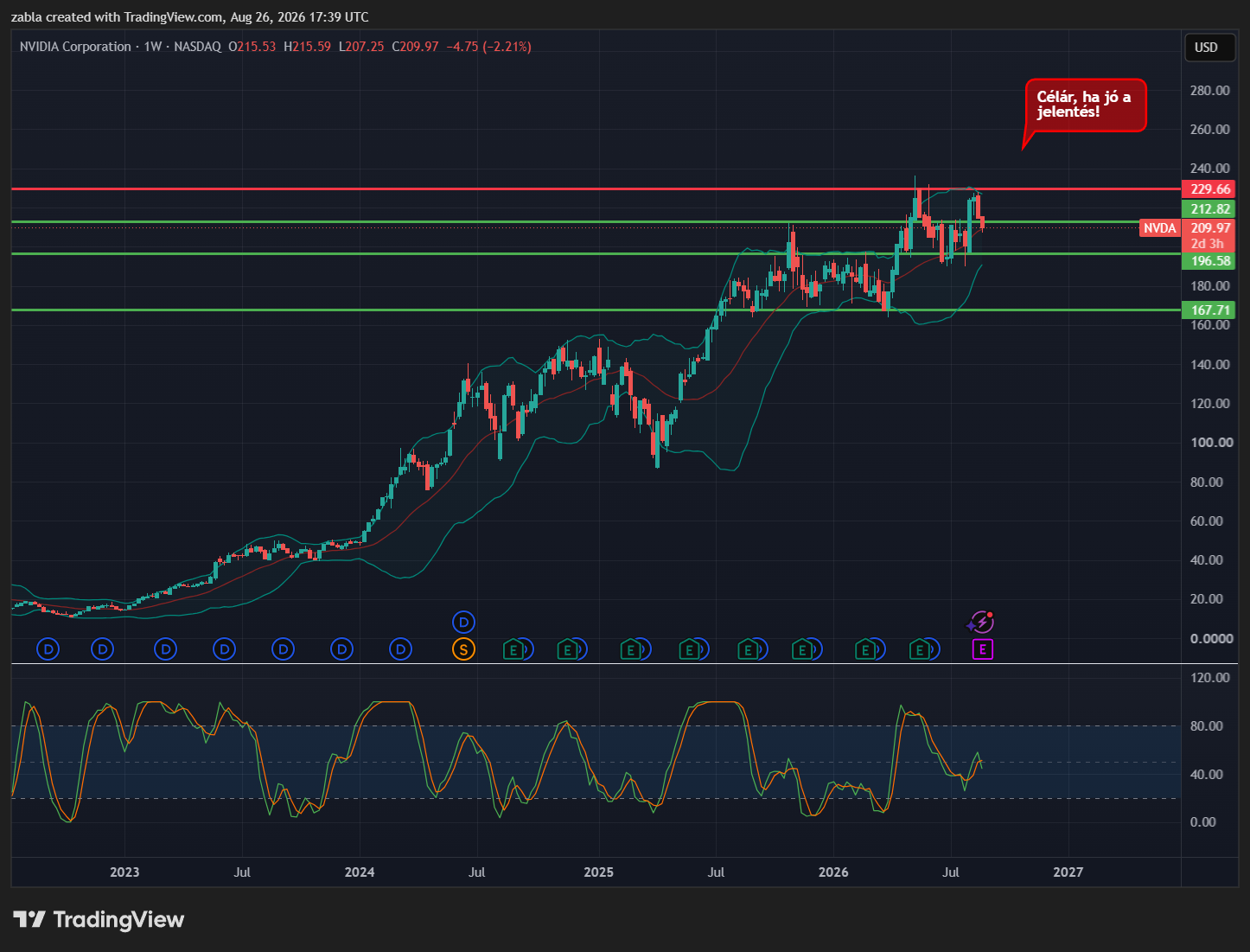
Task: Click the 2026 label on time axis
Action: pyautogui.click(x=833, y=872)
